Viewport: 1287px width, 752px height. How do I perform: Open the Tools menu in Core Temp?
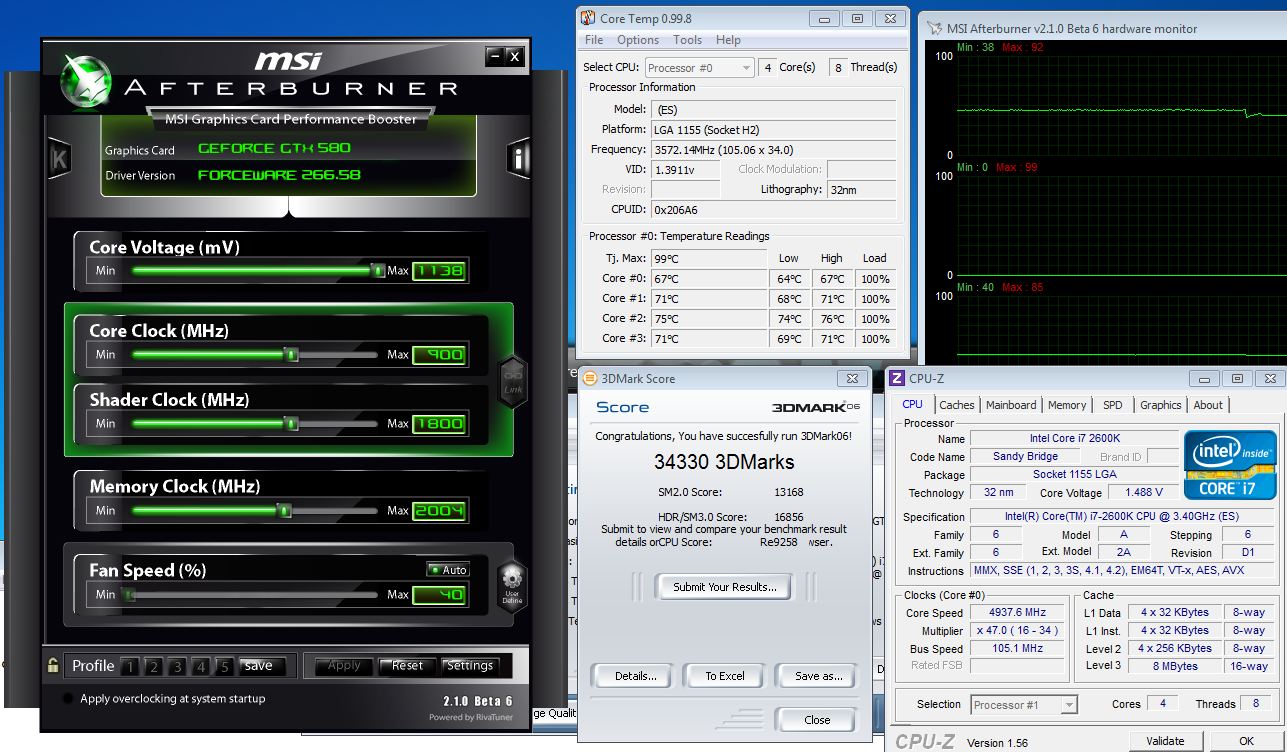tap(687, 40)
